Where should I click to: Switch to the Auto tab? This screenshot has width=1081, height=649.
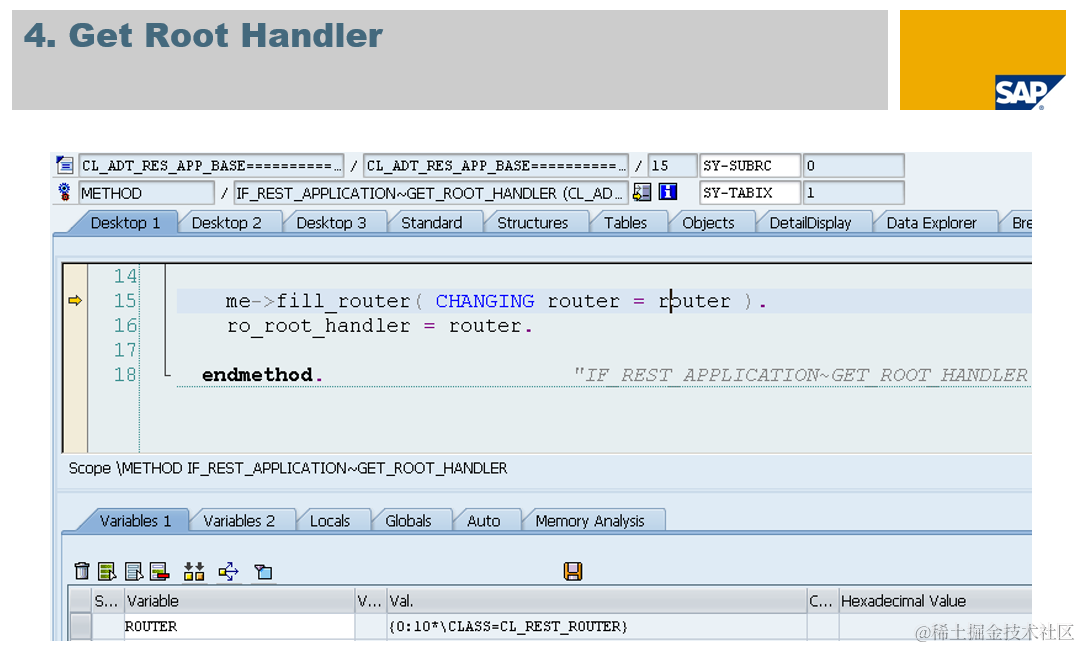pyautogui.click(x=483, y=521)
